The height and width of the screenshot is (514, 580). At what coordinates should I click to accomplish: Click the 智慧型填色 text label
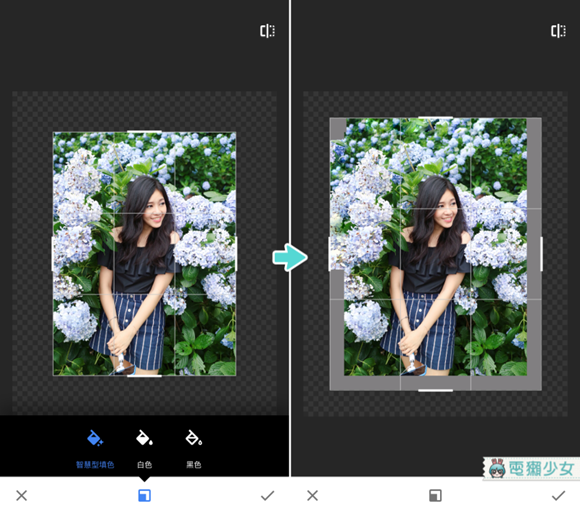point(95,465)
